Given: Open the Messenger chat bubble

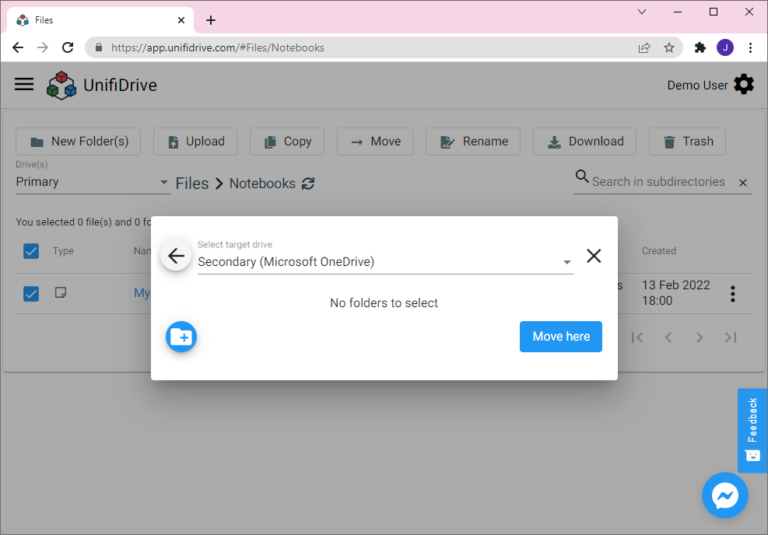Looking at the screenshot, I should [x=725, y=495].
